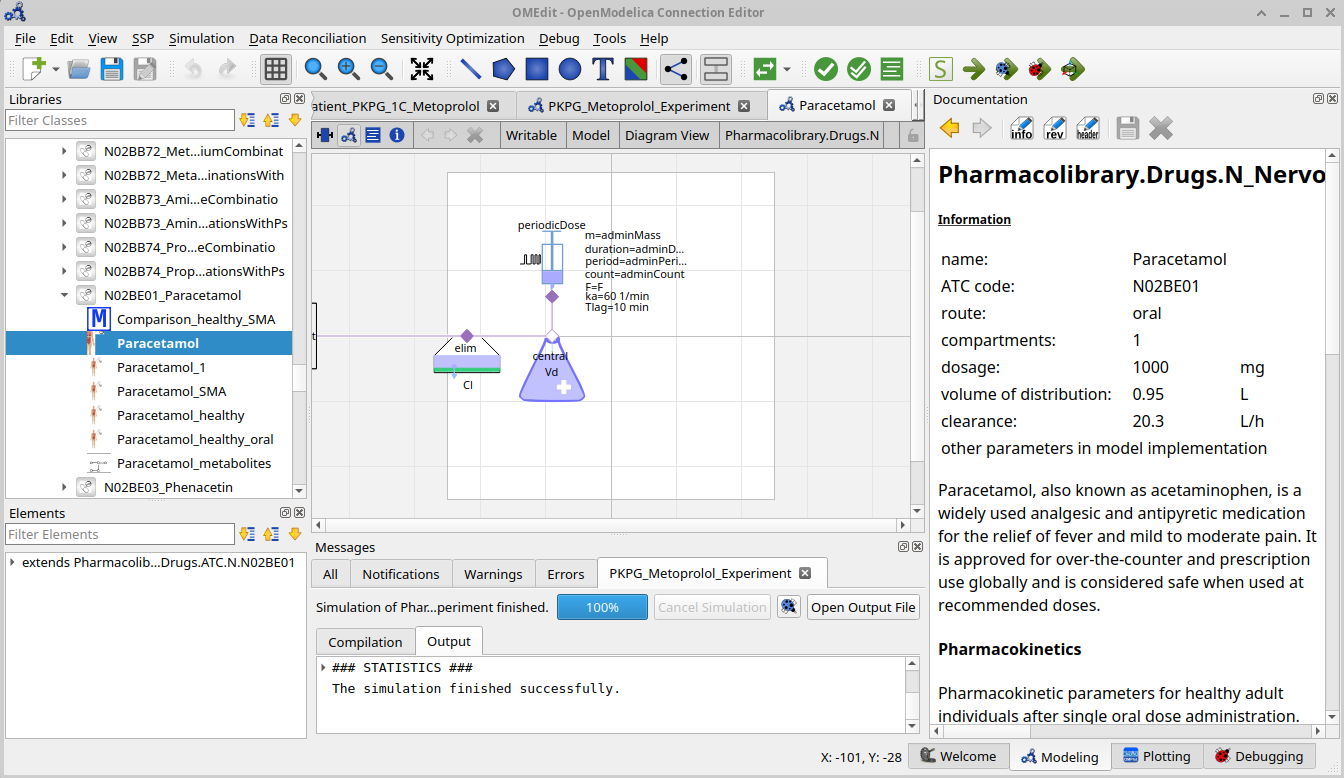Viewport: 1344px width, 778px height.
Task: Go back in Documentation with yellow arrow
Action: (x=950, y=128)
